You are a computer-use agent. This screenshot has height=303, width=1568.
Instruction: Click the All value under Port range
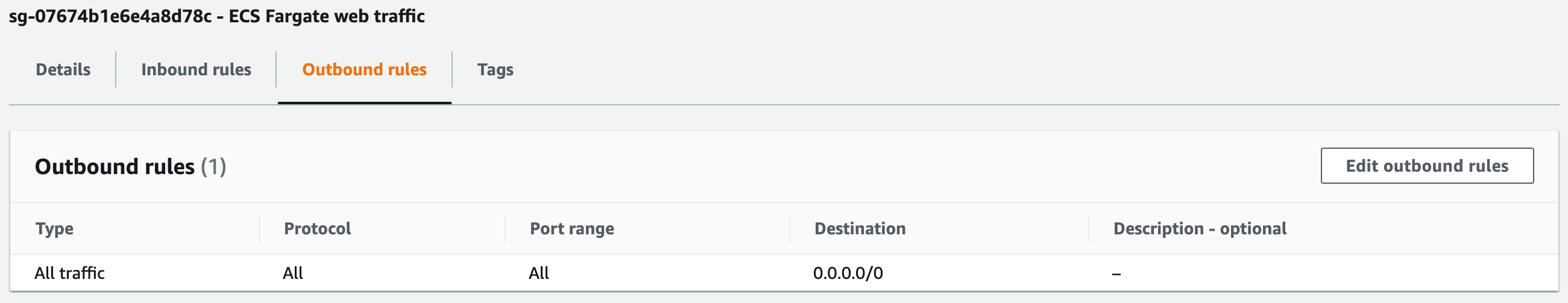pyautogui.click(x=539, y=273)
